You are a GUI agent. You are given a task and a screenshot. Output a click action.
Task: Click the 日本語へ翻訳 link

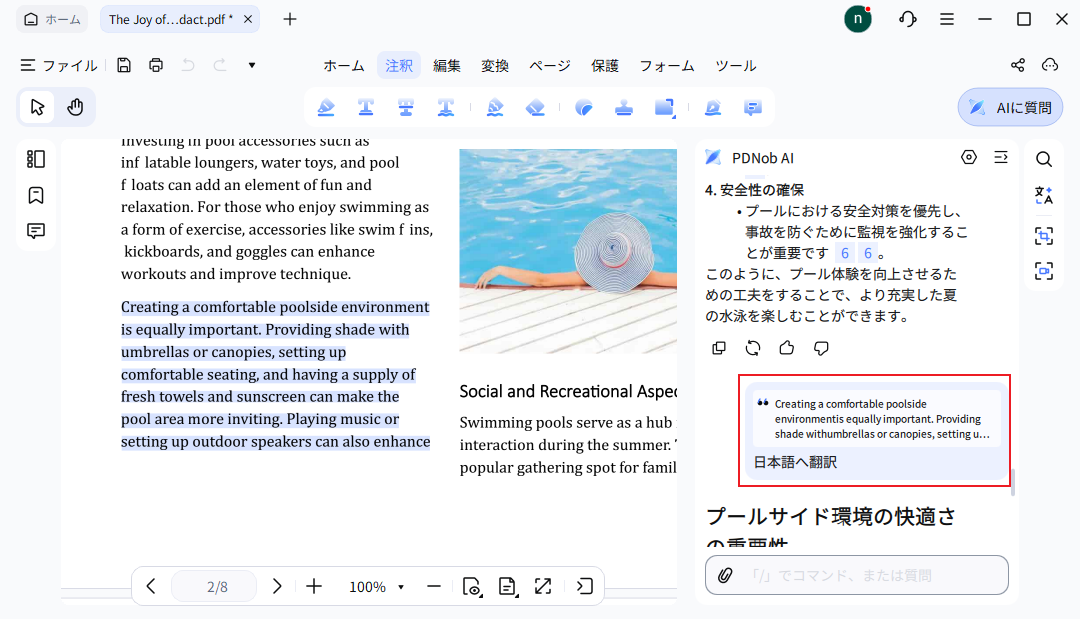pyautogui.click(x=794, y=462)
